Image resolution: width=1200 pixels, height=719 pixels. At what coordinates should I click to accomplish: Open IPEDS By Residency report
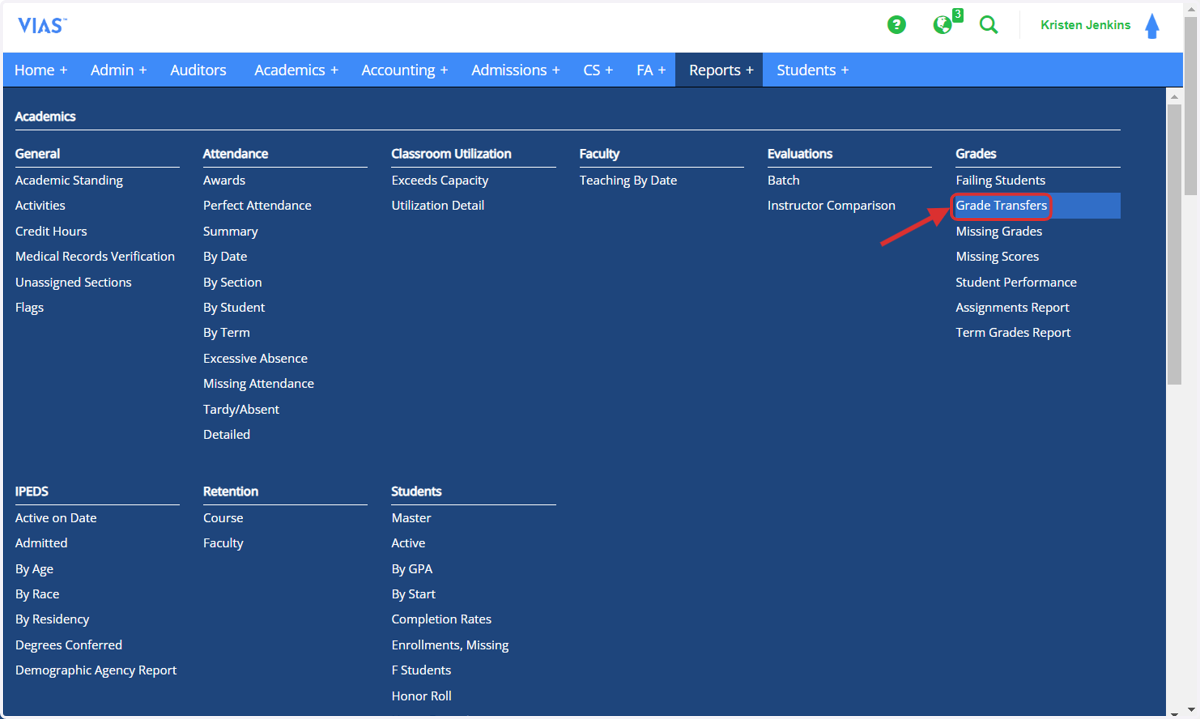[x=52, y=619]
